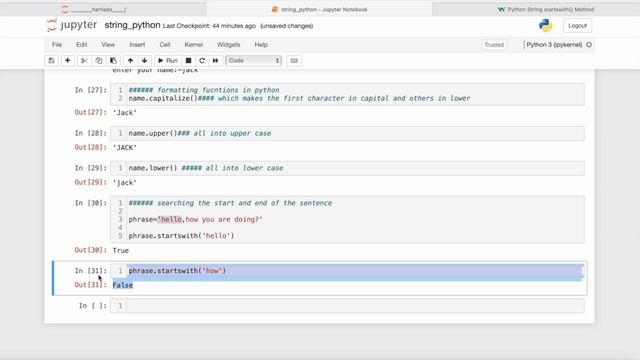
Task: Move selected cell down arrow
Action: coord(144,60)
